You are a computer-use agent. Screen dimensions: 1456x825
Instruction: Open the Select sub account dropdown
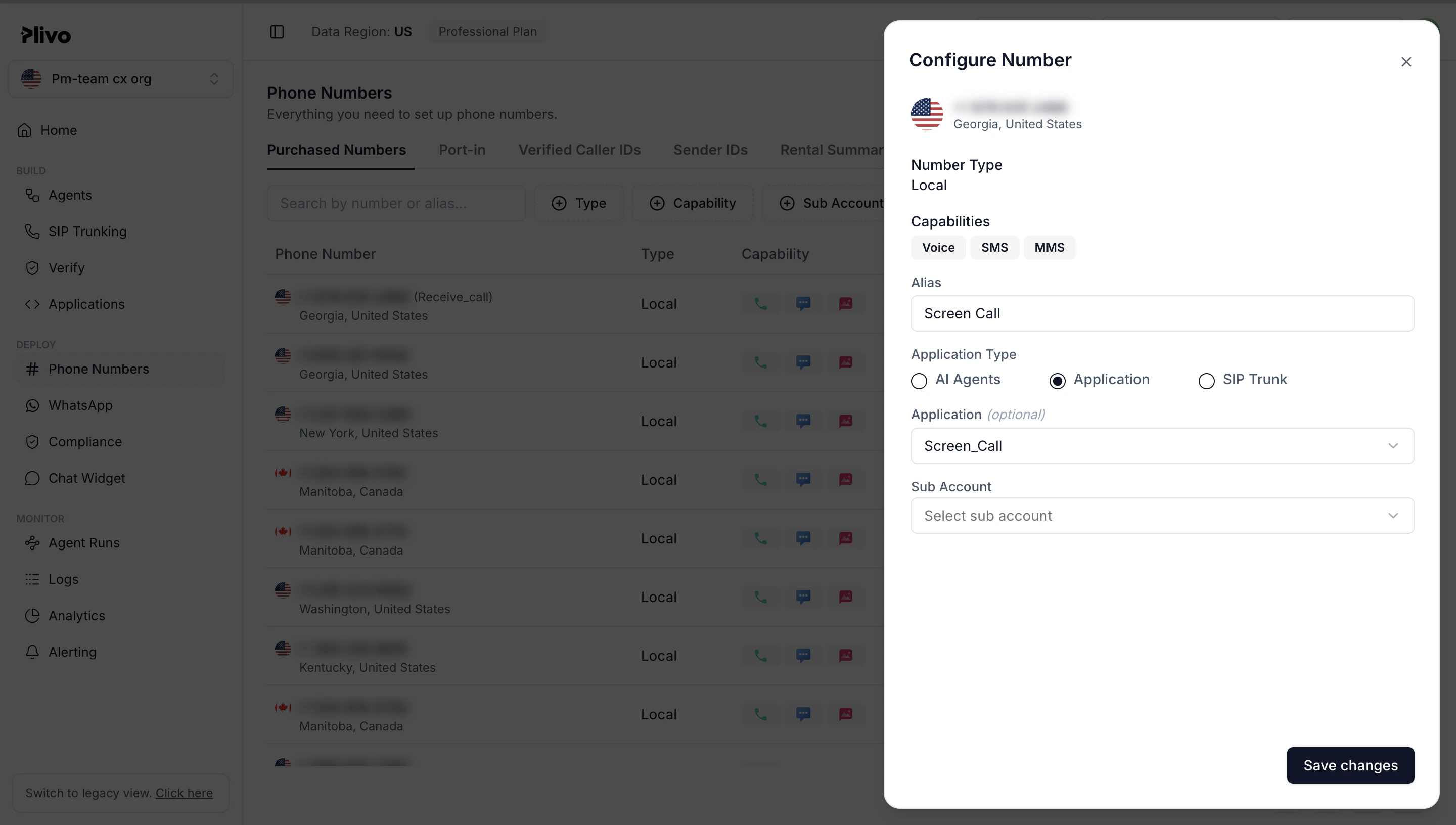1162,516
